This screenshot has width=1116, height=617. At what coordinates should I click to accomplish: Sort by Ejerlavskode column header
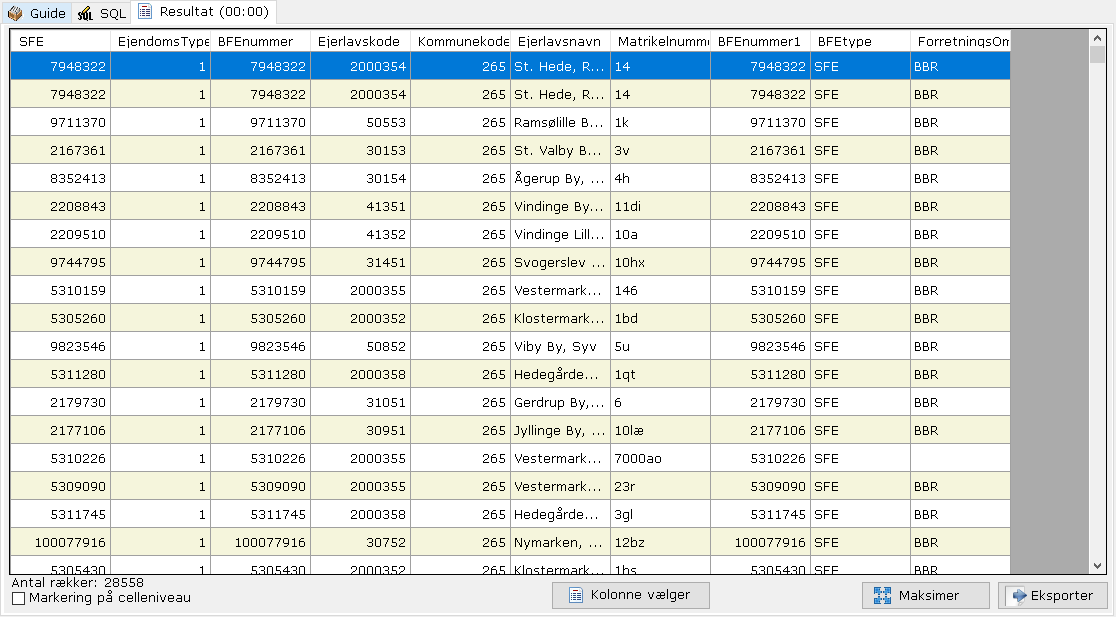click(x=359, y=41)
